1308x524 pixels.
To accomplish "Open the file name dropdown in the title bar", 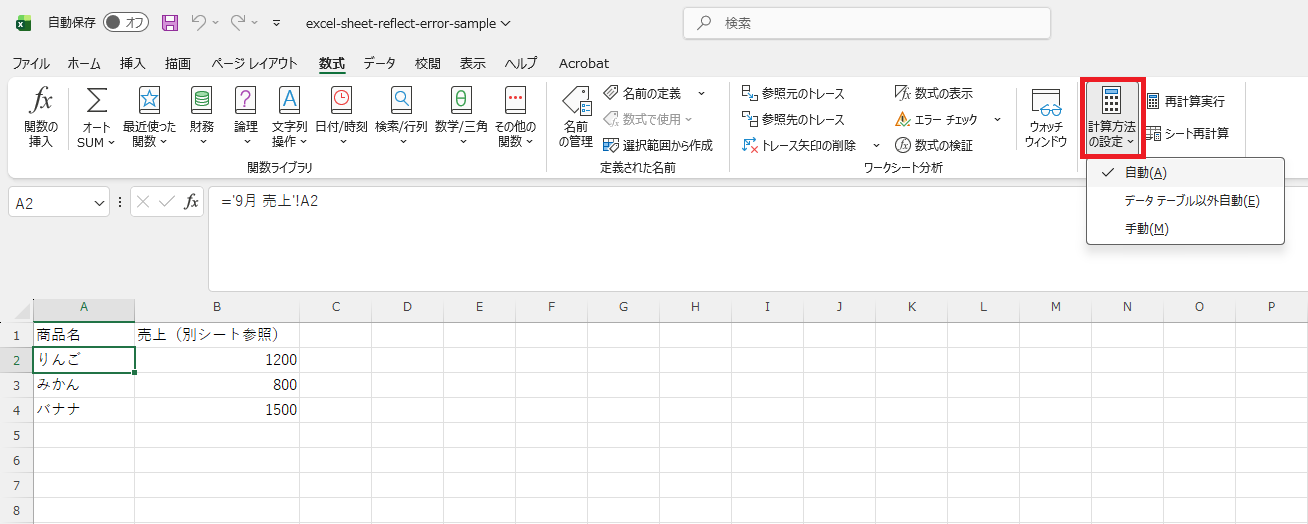I will (504, 23).
